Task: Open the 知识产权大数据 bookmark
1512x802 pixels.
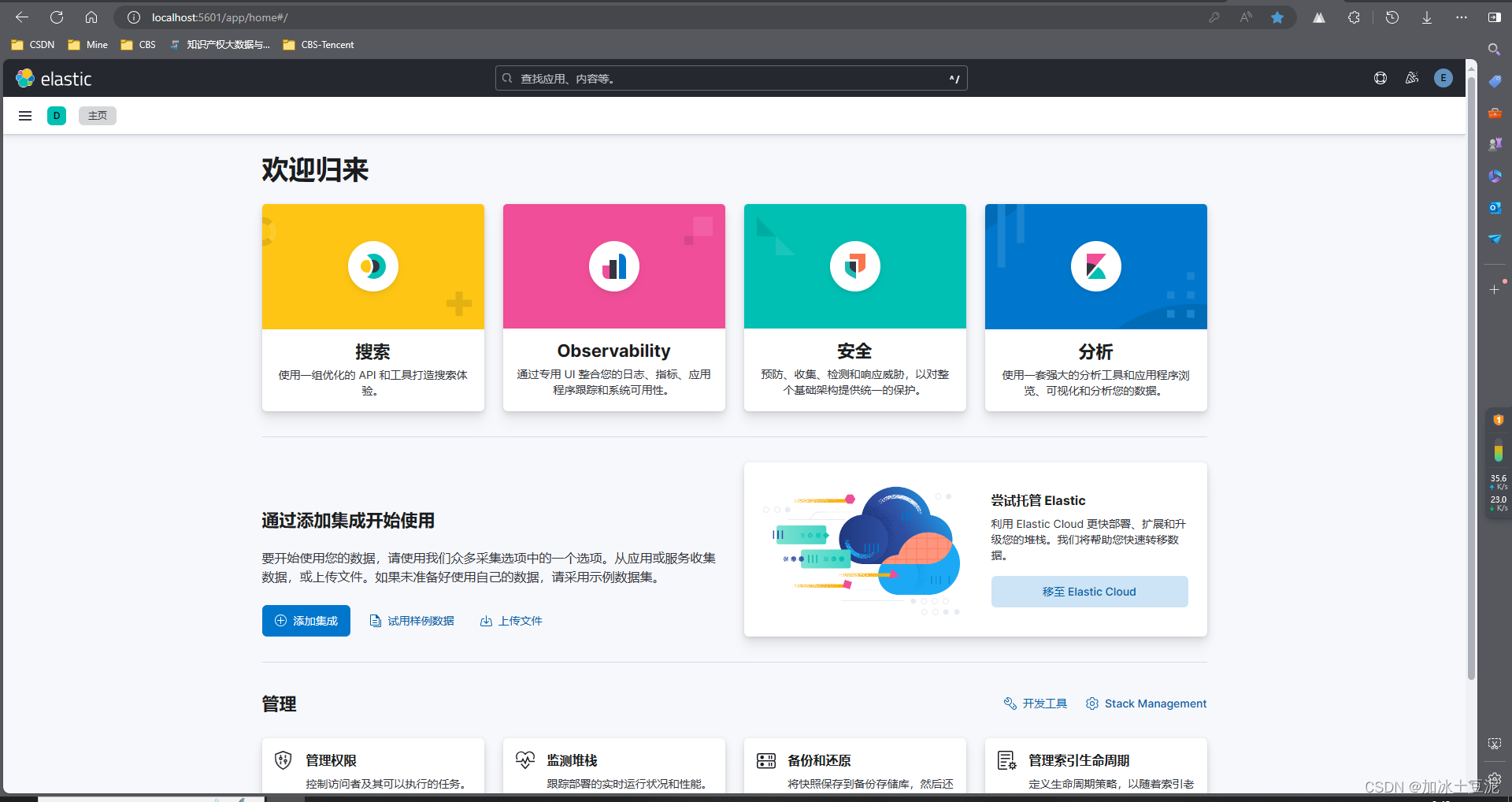Action: click(x=220, y=45)
